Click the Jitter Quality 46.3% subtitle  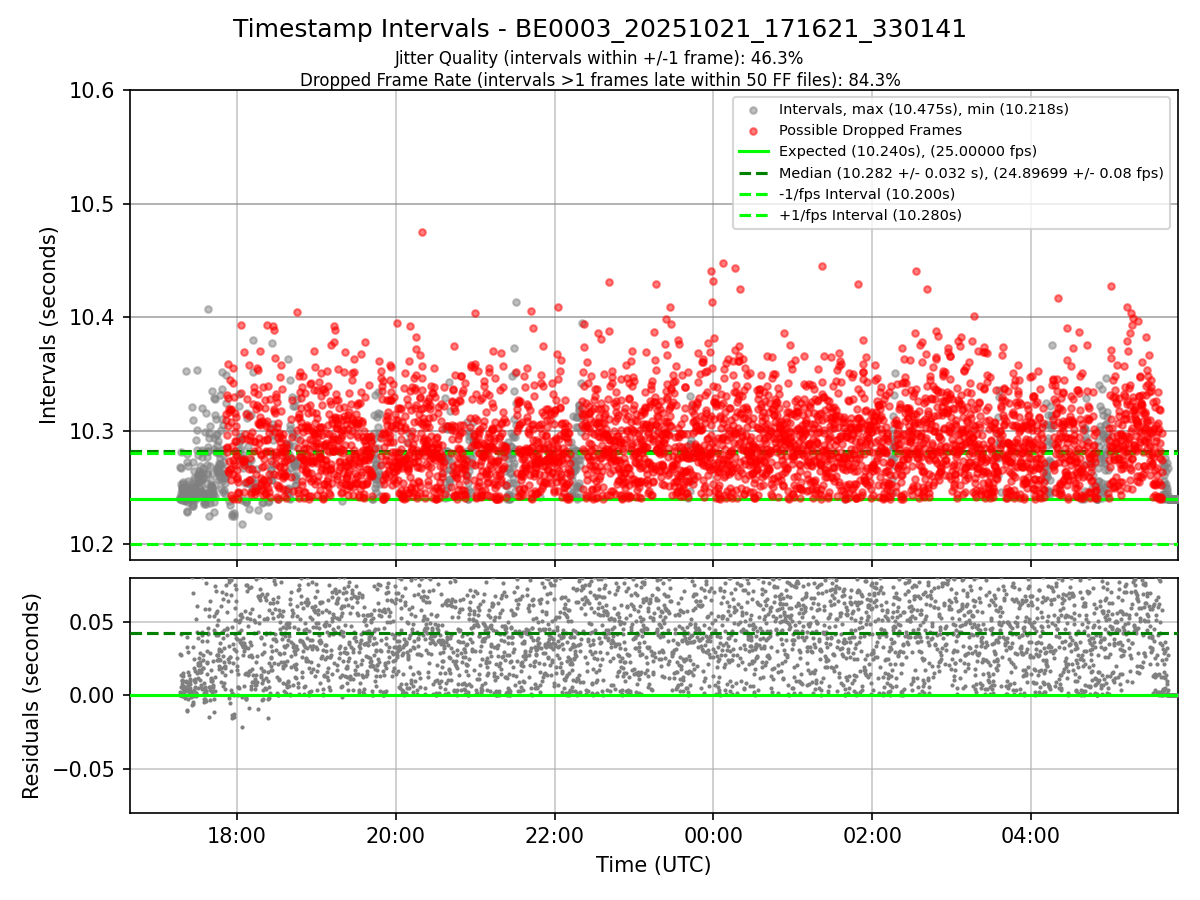click(x=599, y=58)
